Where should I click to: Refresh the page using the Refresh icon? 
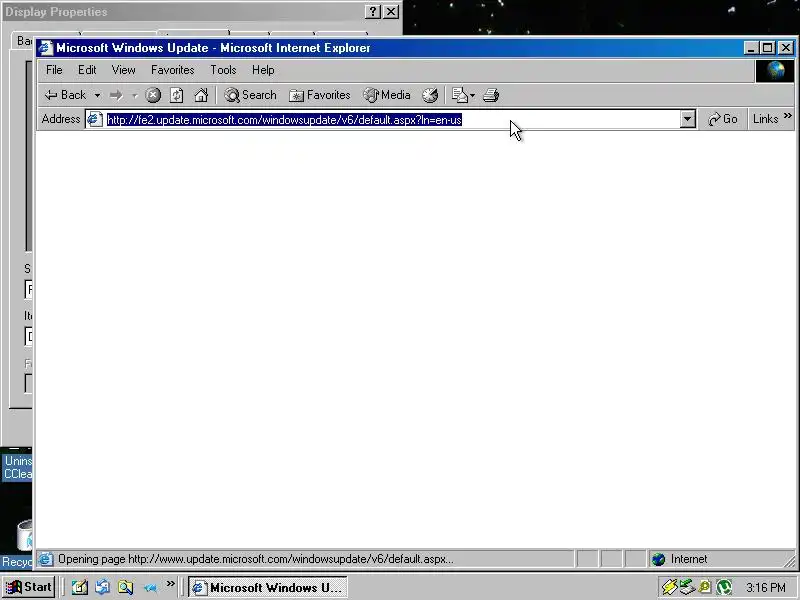tap(177, 95)
